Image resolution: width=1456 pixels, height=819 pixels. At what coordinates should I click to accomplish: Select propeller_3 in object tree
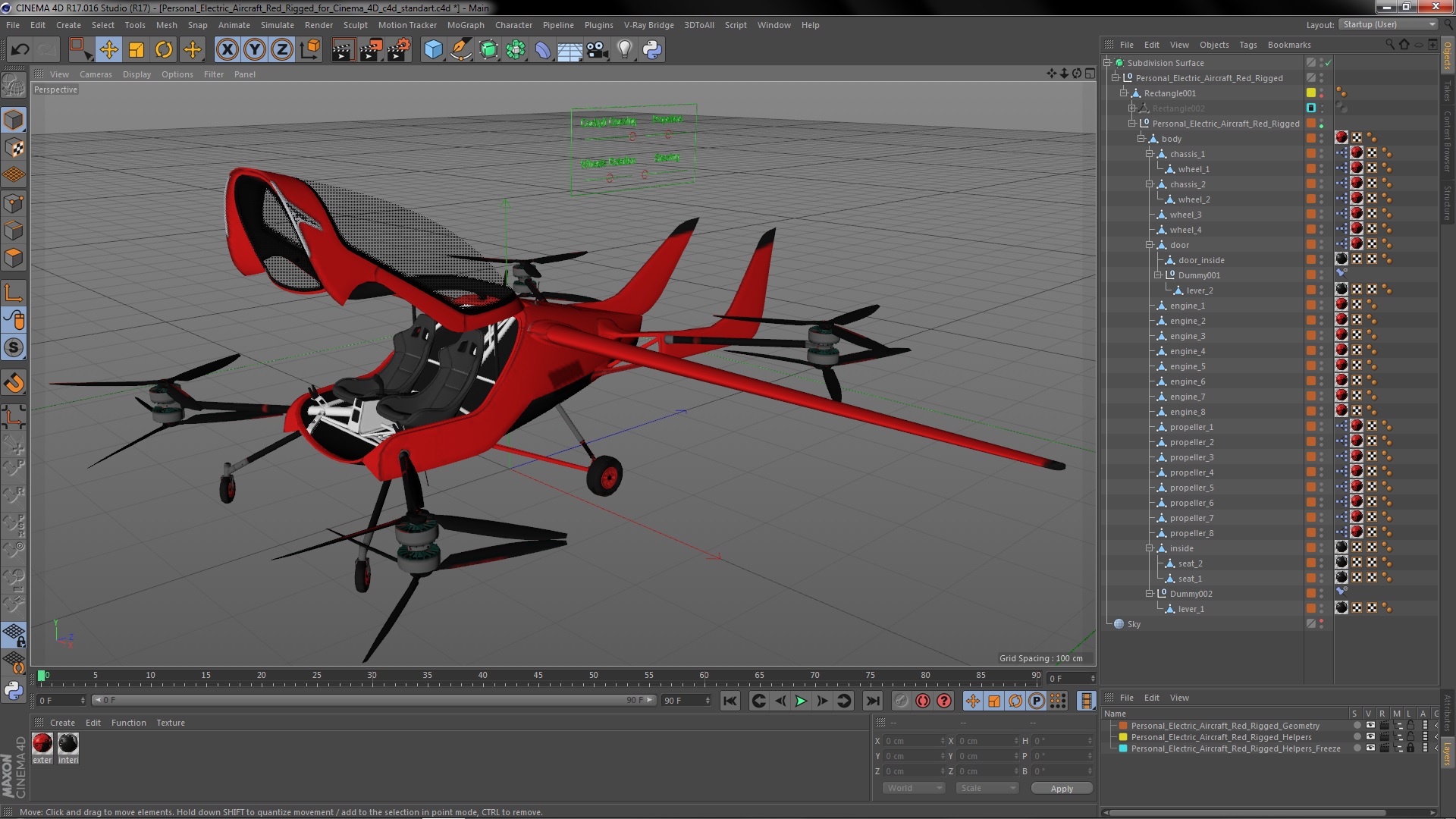[x=1191, y=457]
